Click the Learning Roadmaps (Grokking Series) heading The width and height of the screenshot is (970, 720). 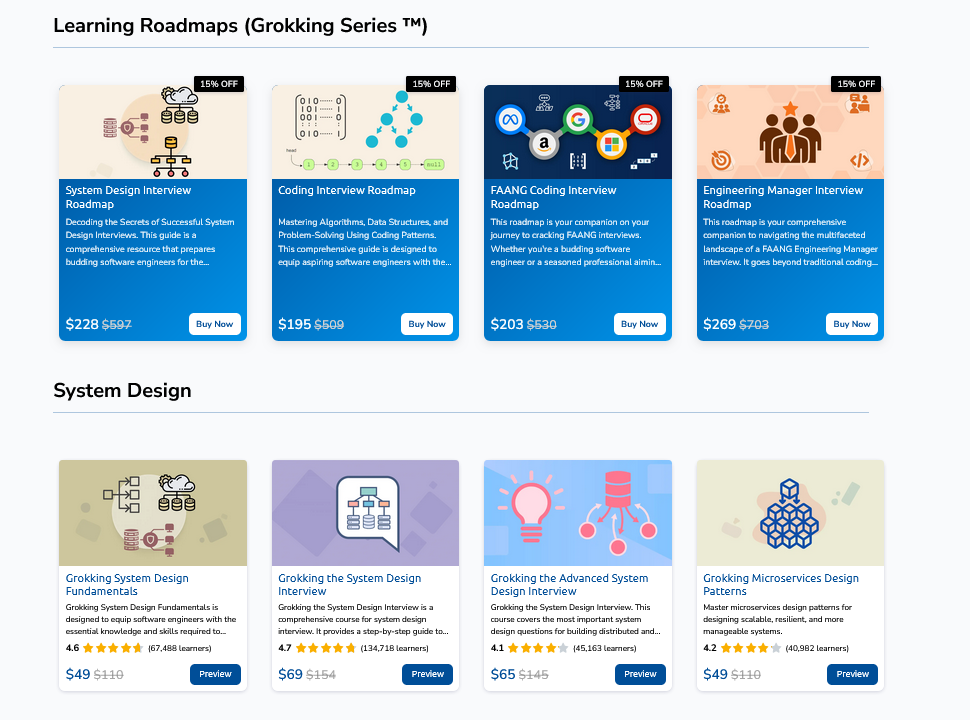pos(240,26)
